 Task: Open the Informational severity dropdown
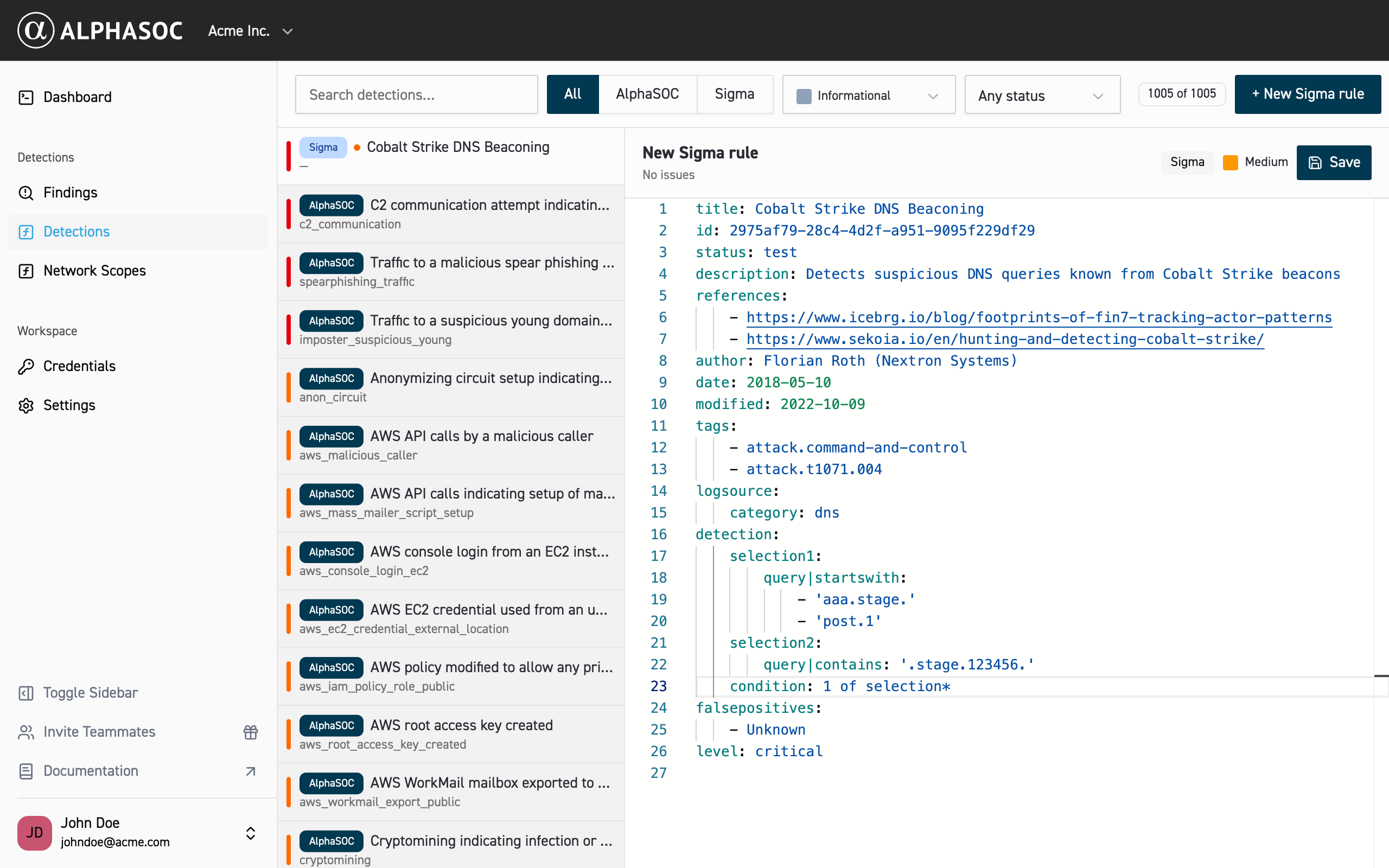pyautogui.click(x=869, y=95)
